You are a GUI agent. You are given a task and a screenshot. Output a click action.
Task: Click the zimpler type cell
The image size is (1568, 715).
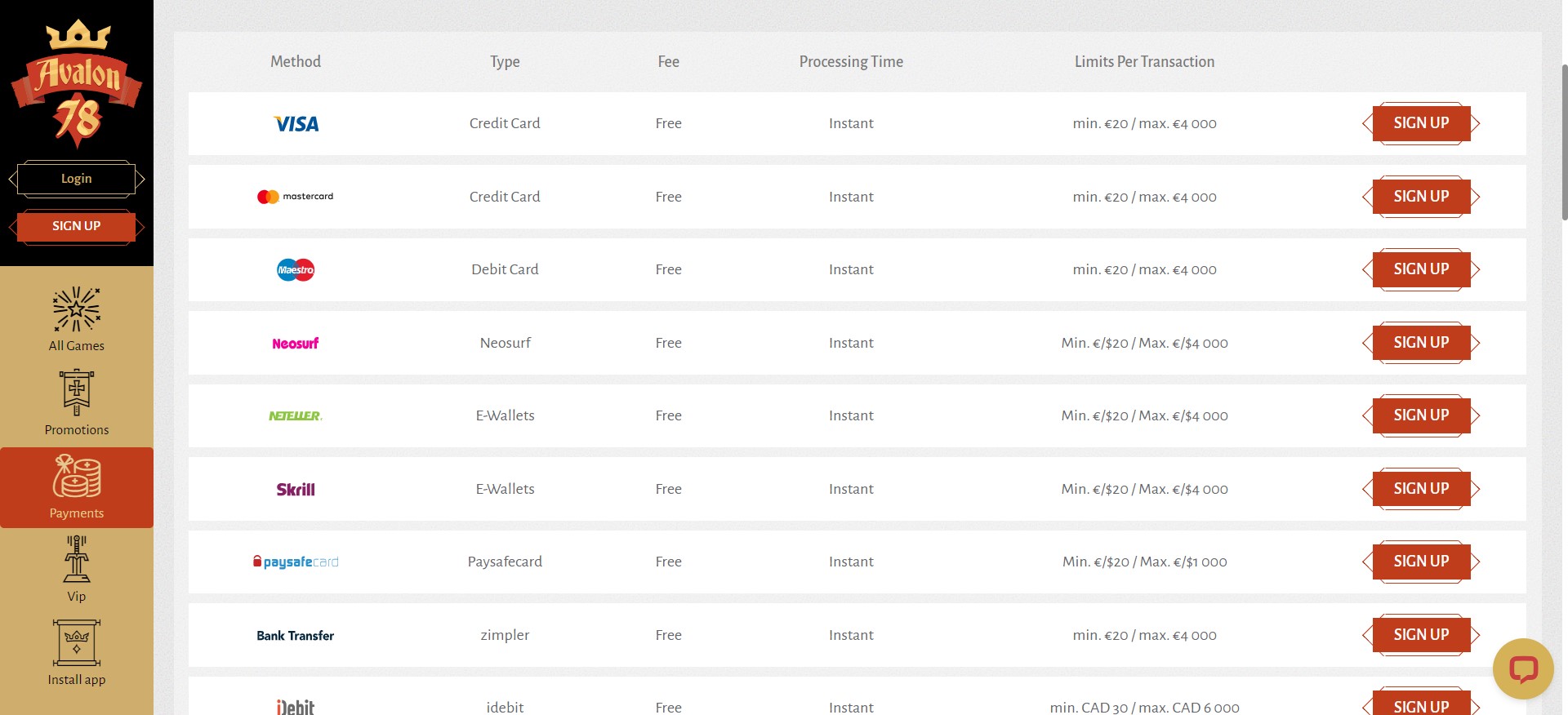tap(505, 635)
